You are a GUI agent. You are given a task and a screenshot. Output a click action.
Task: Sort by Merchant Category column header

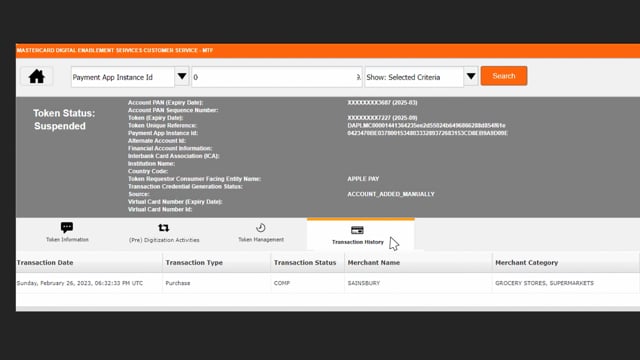(x=565, y=262)
